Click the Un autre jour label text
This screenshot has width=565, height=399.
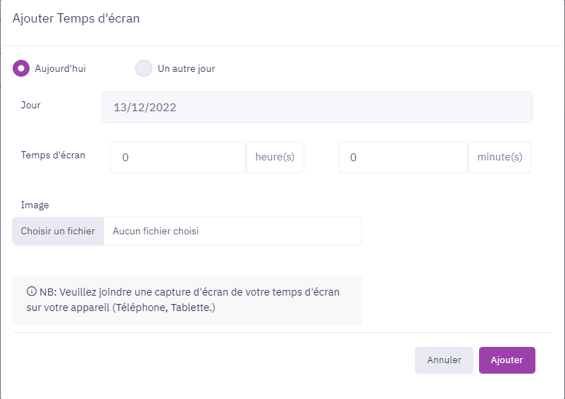(x=186, y=68)
